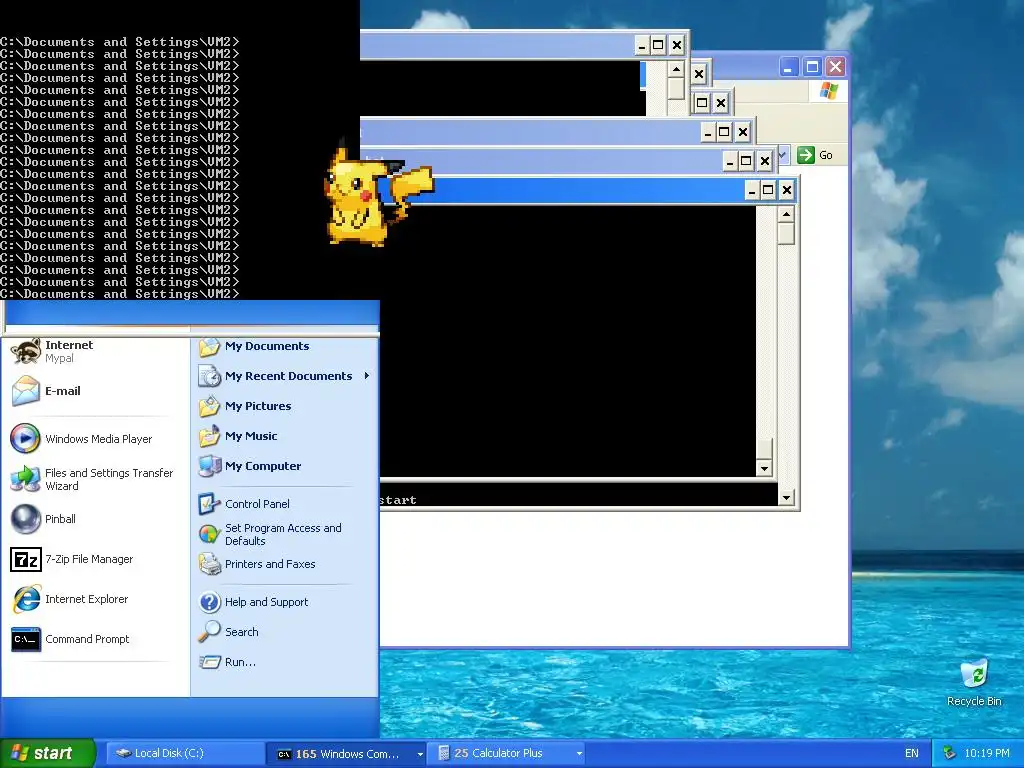Minimize the front console window

pos(752,190)
